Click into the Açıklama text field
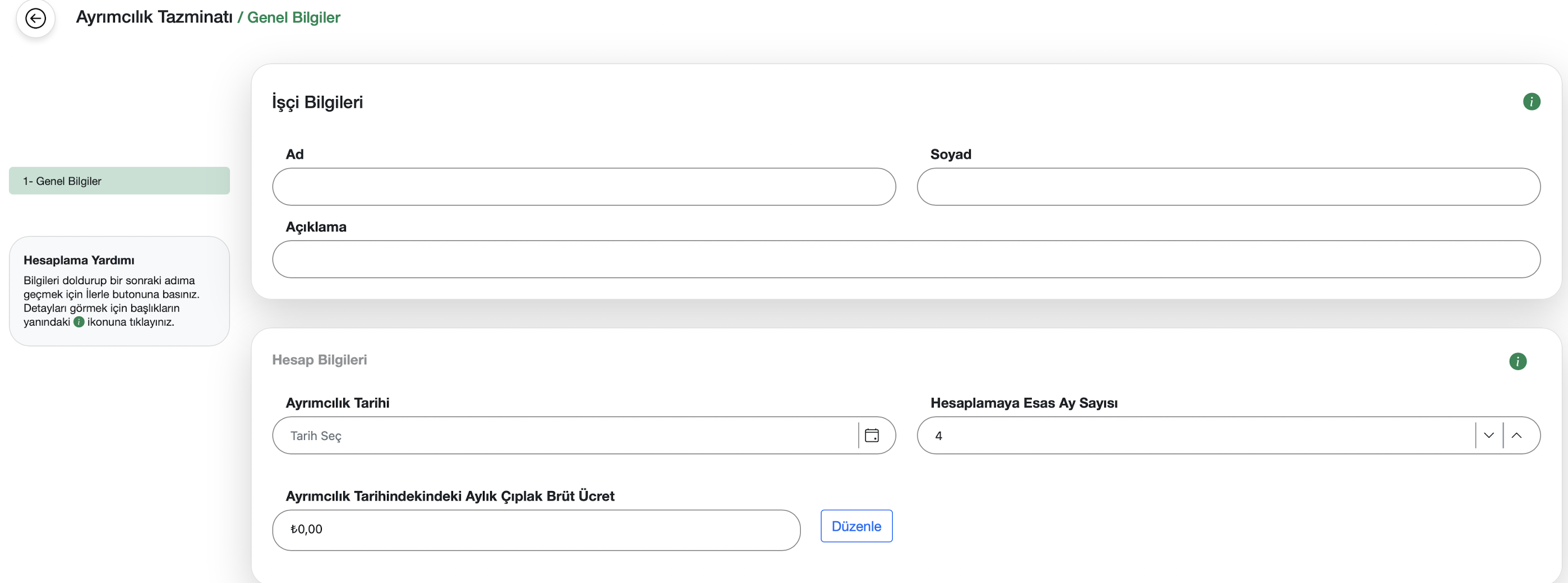 coord(906,259)
